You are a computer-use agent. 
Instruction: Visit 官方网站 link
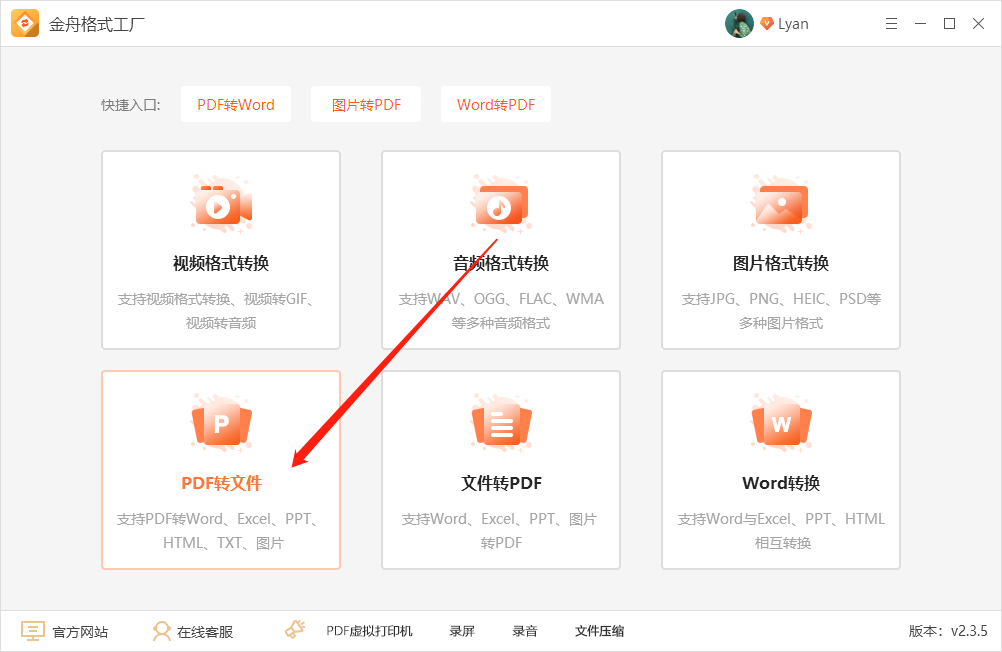[x=80, y=632]
